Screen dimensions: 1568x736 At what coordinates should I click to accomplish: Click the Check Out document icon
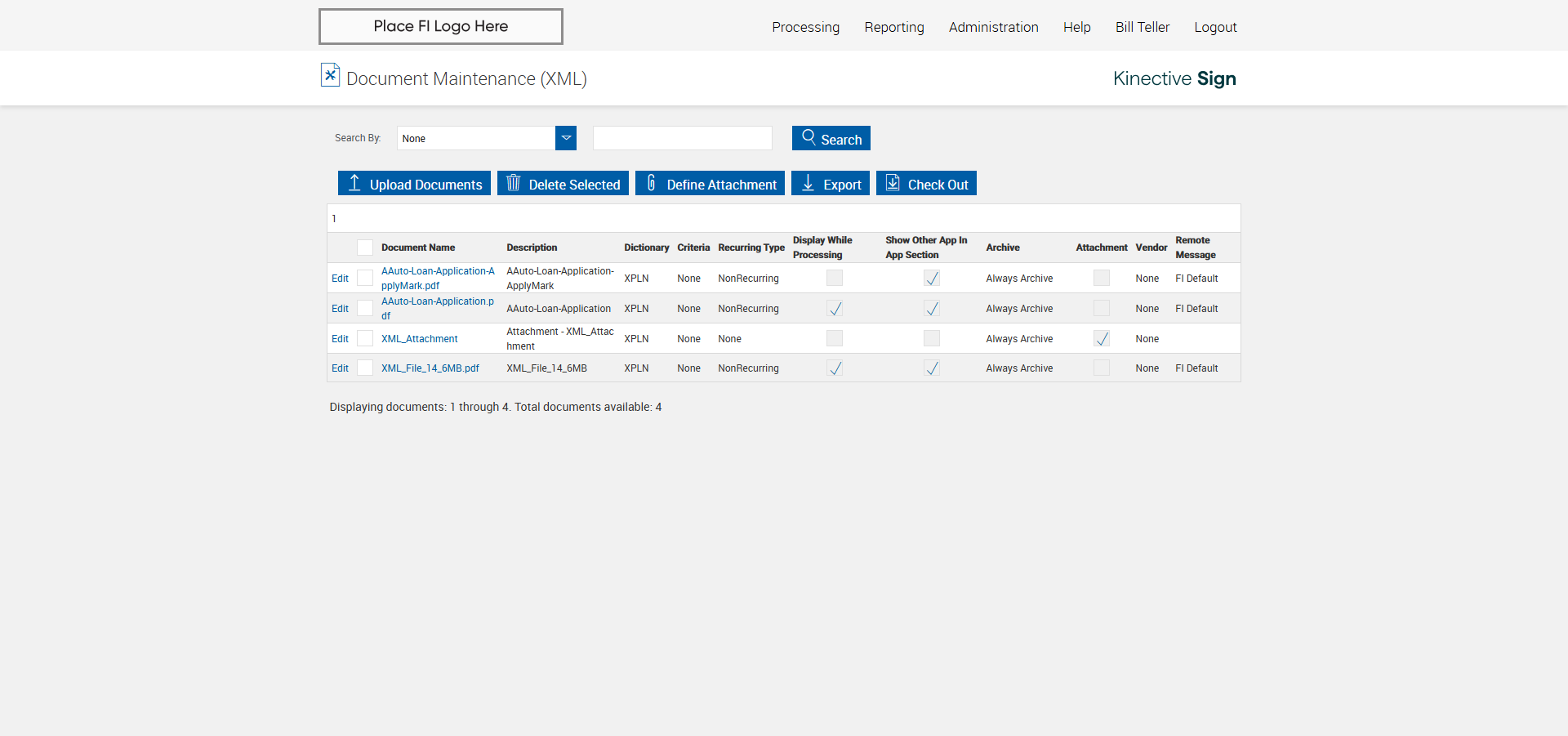(x=893, y=183)
